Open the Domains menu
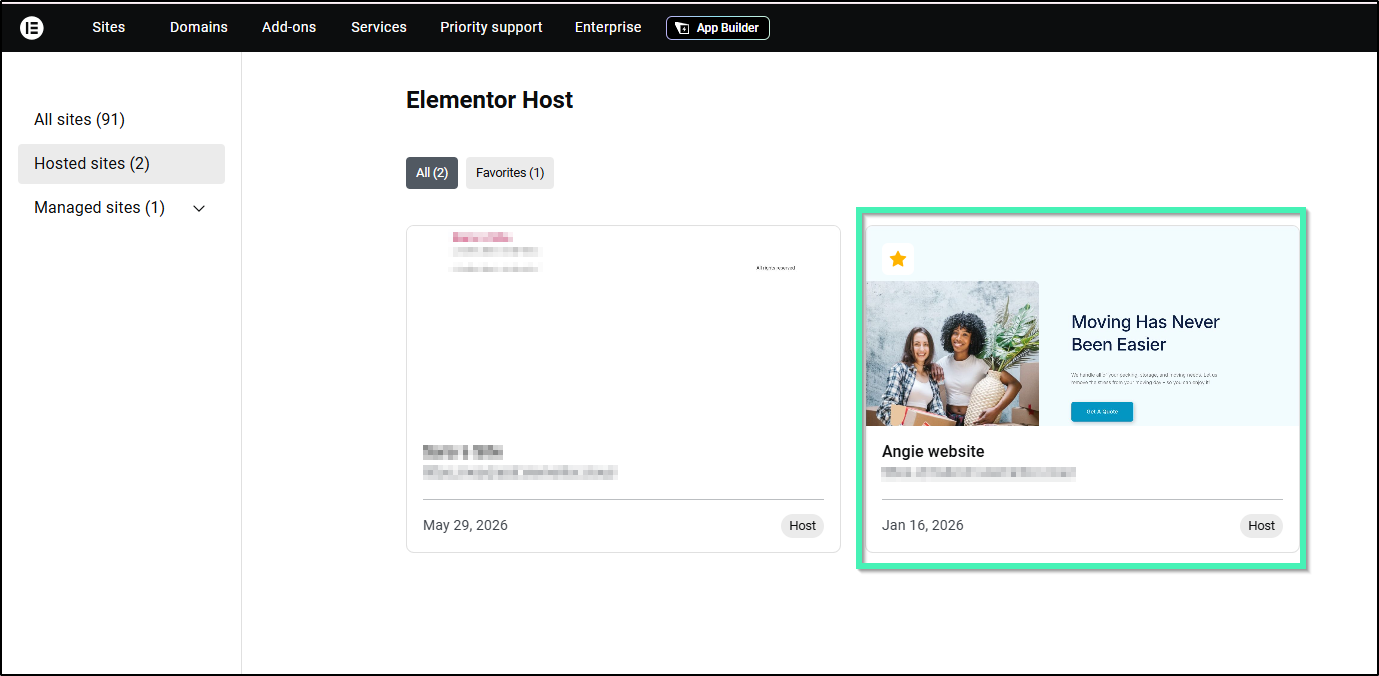The image size is (1379, 676). [x=199, y=27]
